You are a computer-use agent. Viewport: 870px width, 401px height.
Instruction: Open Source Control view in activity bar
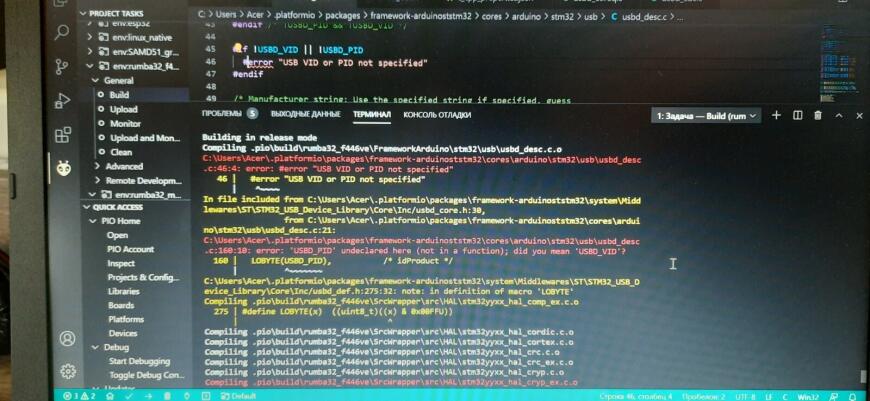point(62,67)
